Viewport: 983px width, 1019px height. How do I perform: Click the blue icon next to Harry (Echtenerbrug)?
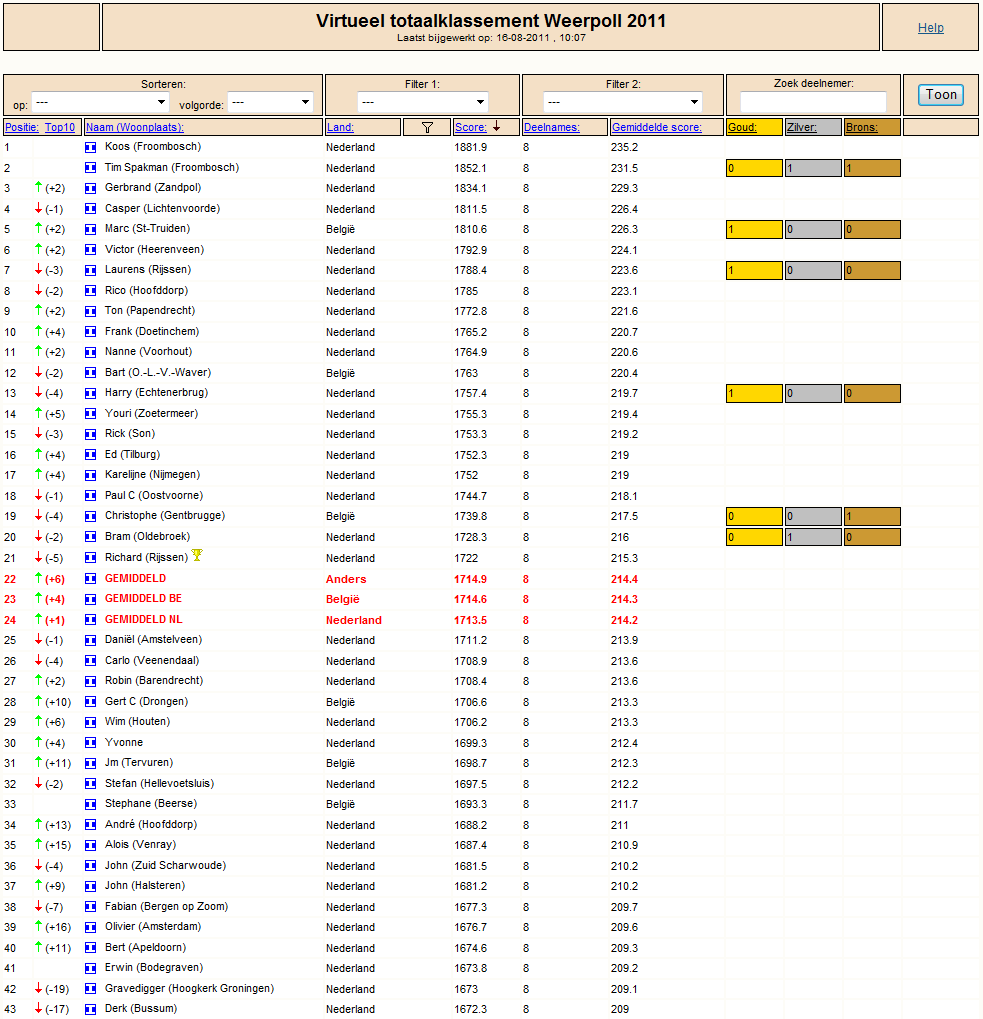[x=90, y=393]
